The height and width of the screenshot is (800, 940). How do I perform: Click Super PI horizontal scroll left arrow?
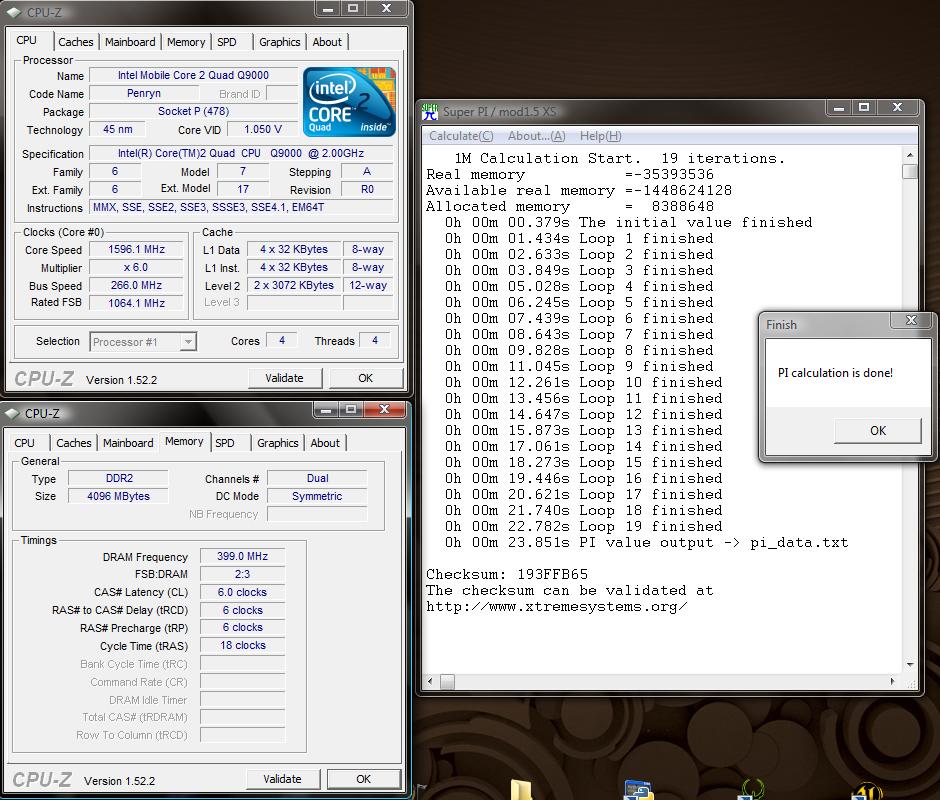pyautogui.click(x=430, y=681)
